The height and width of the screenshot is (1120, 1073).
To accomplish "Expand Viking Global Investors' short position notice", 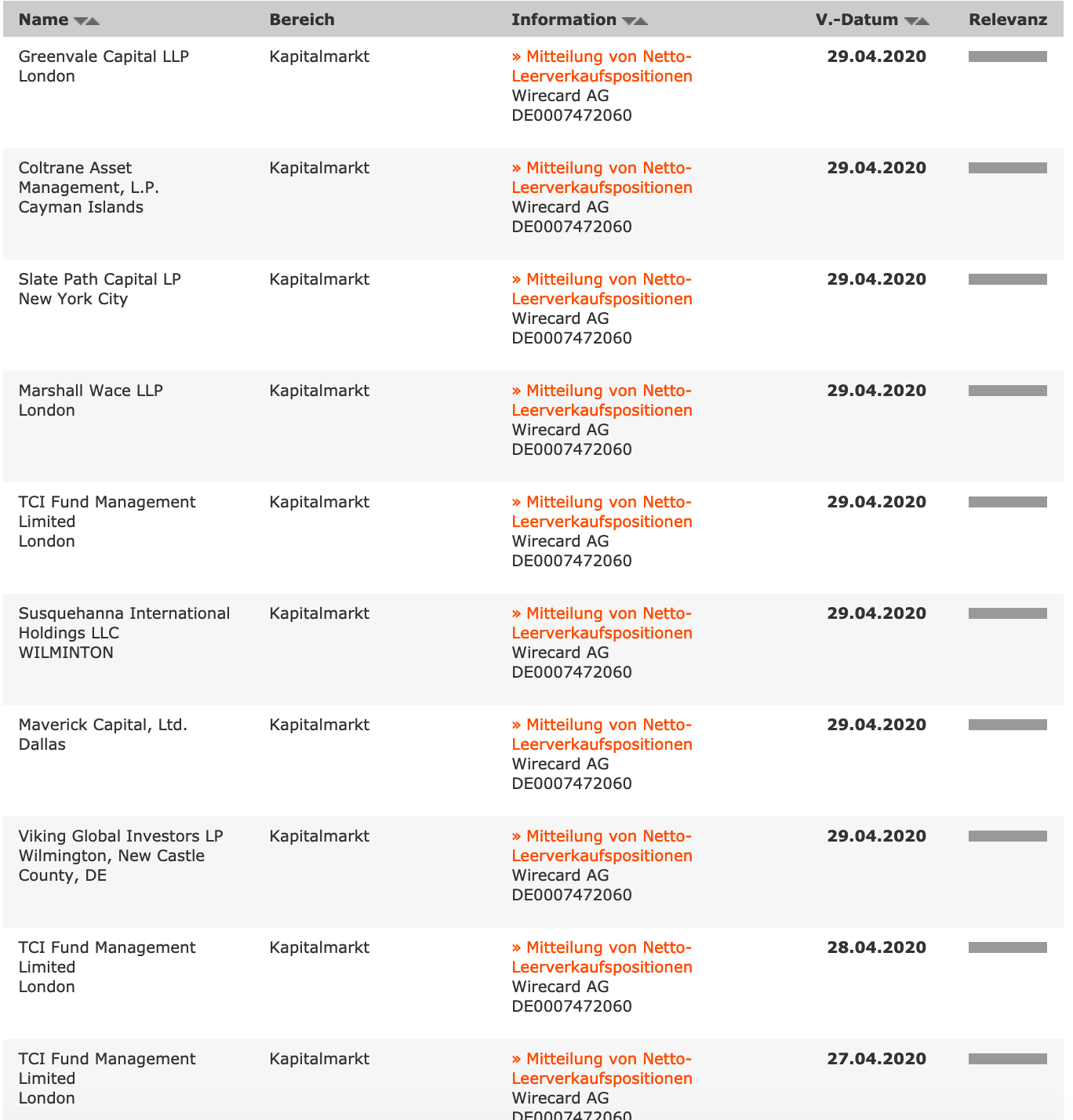I will pos(602,845).
